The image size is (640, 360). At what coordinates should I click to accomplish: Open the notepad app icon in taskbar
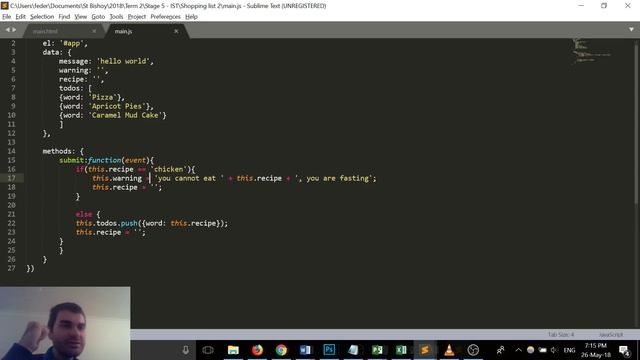coord(353,350)
